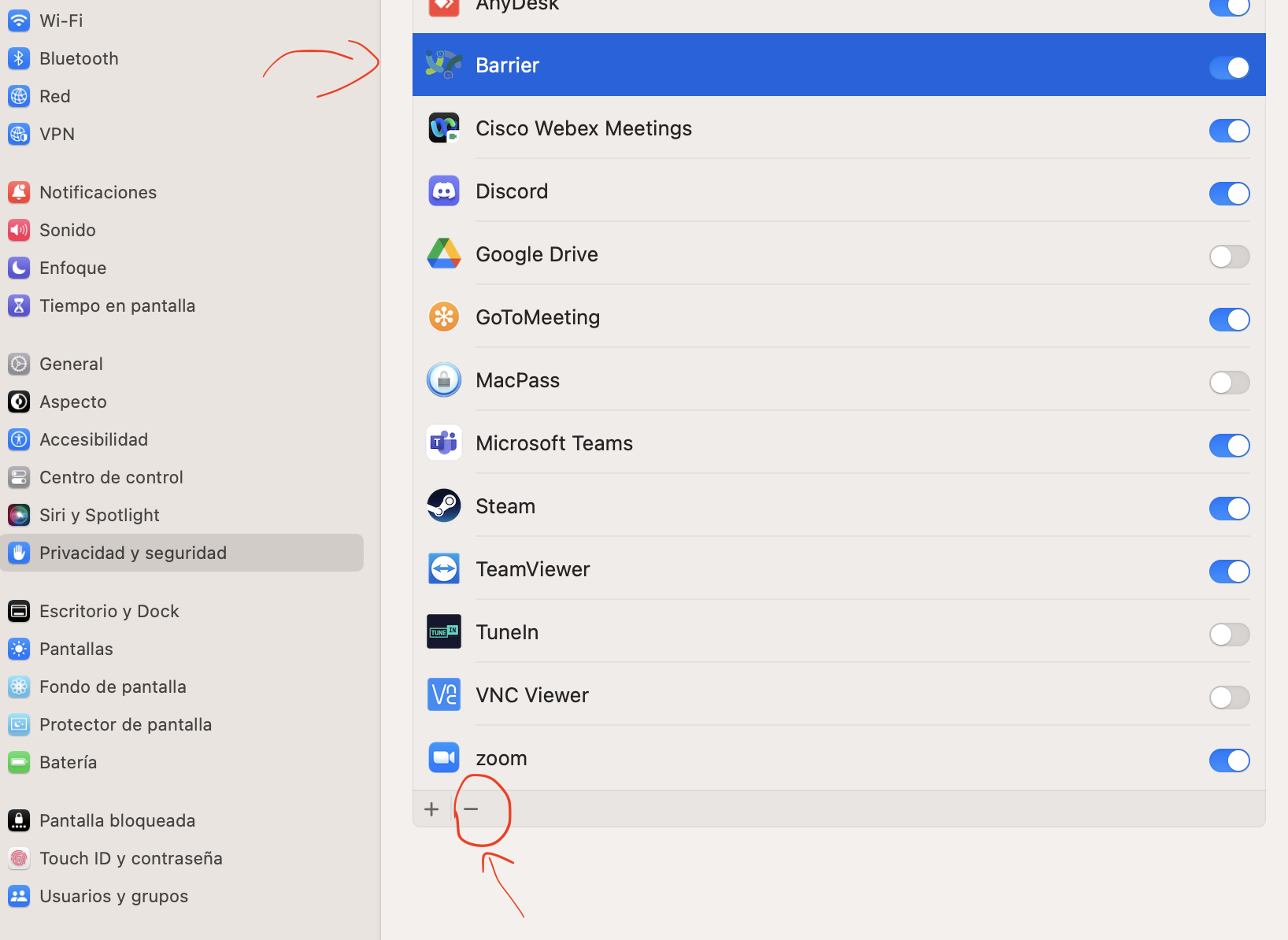
Task: Enable the MacPass toggle
Action: [x=1230, y=383]
